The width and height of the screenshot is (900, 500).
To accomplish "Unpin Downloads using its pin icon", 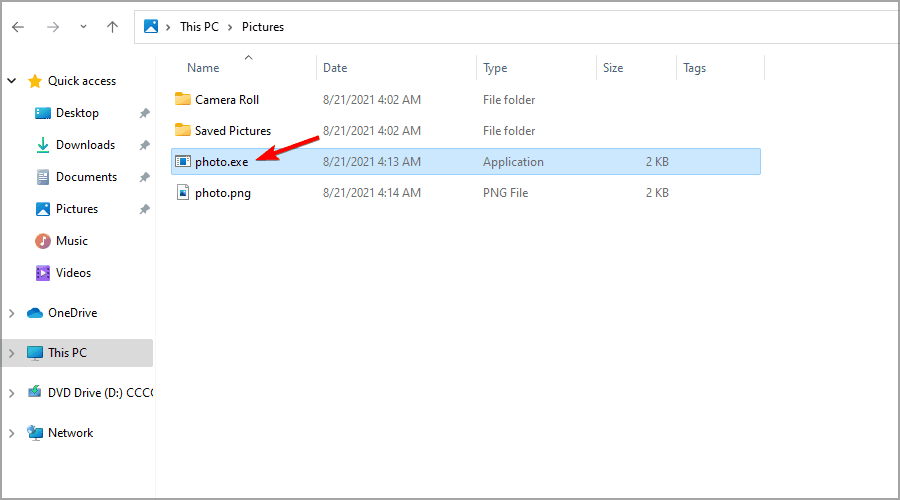I will point(145,145).
